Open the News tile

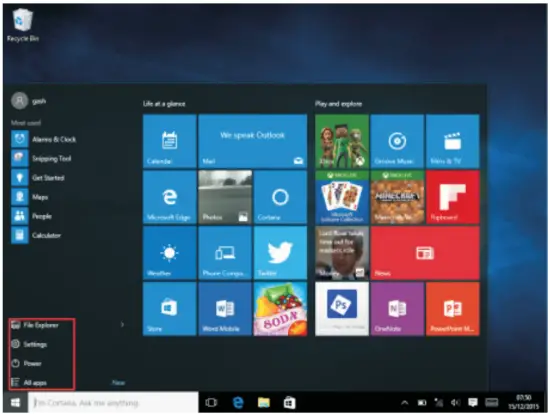[425, 253]
